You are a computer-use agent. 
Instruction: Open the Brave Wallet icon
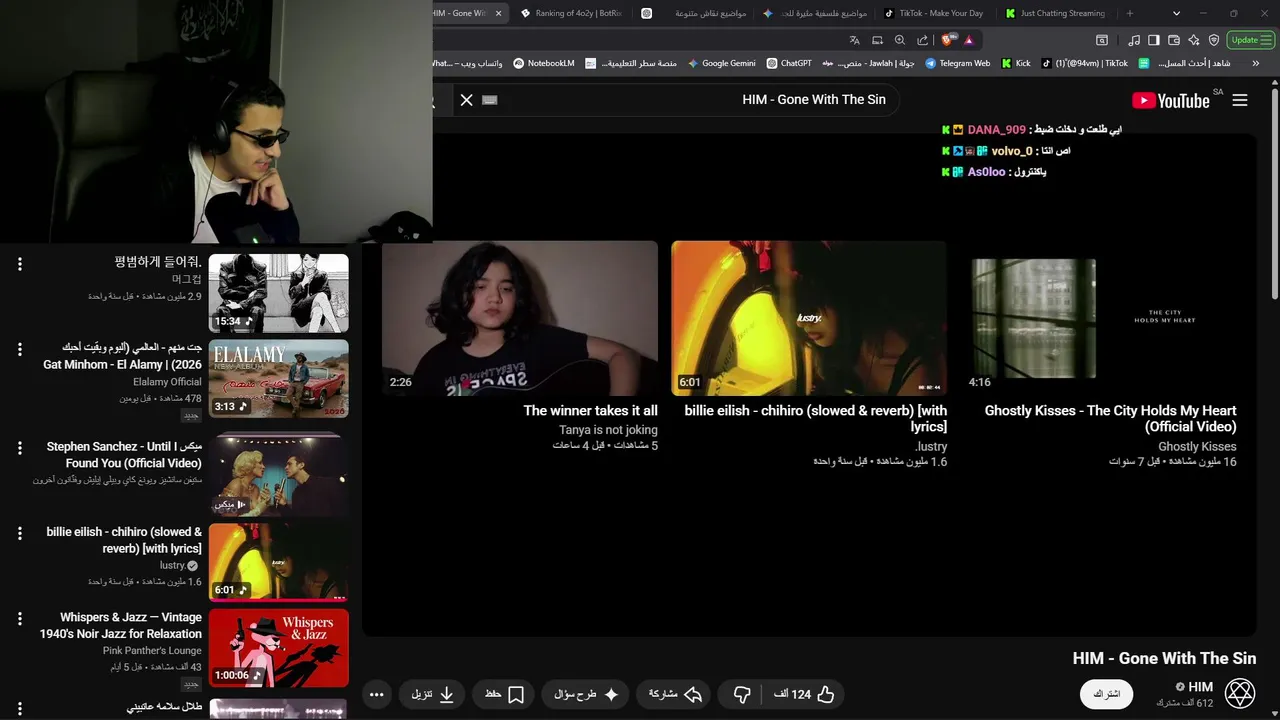[x=1173, y=40]
